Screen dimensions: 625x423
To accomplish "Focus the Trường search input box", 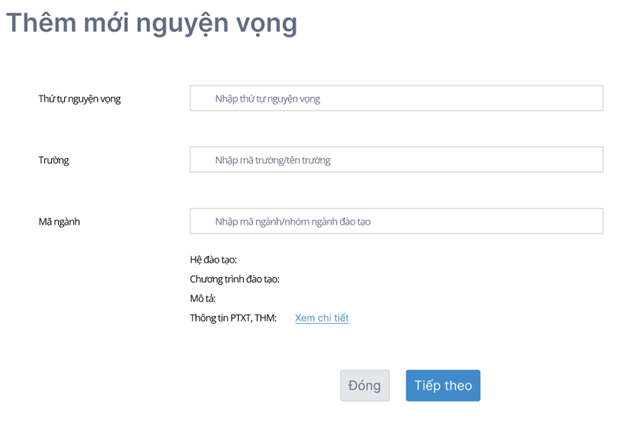I will point(396,159).
